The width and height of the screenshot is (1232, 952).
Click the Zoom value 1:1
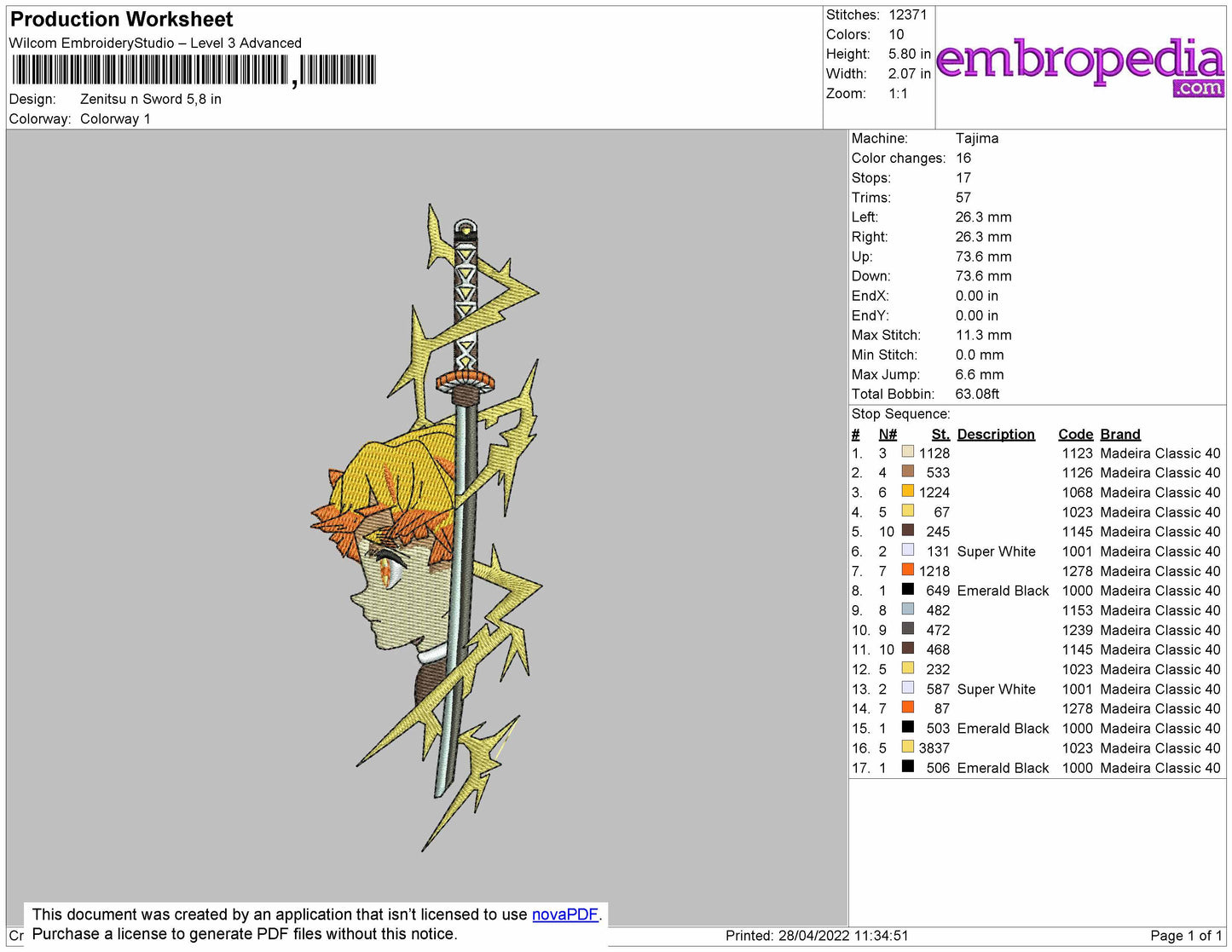tap(898, 93)
